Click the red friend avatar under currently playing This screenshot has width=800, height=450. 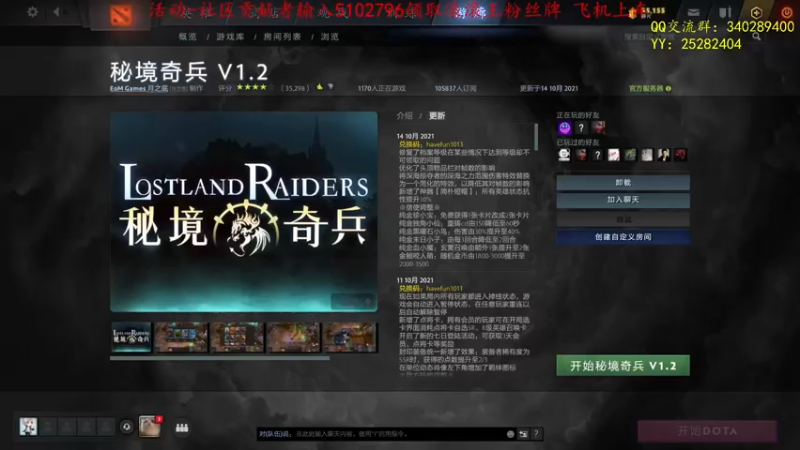pyautogui.click(x=598, y=128)
